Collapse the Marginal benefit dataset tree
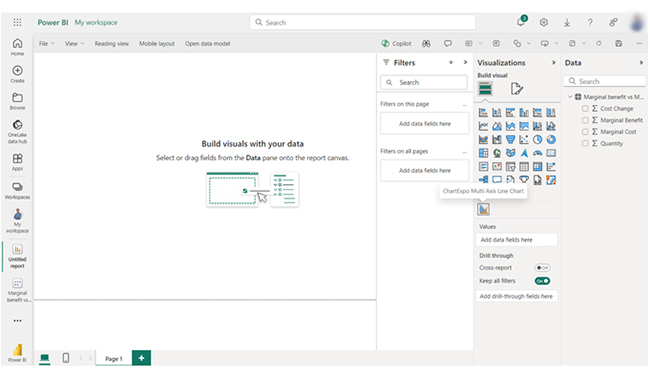The height and width of the screenshot is (378, 650). tap(570, 97)
